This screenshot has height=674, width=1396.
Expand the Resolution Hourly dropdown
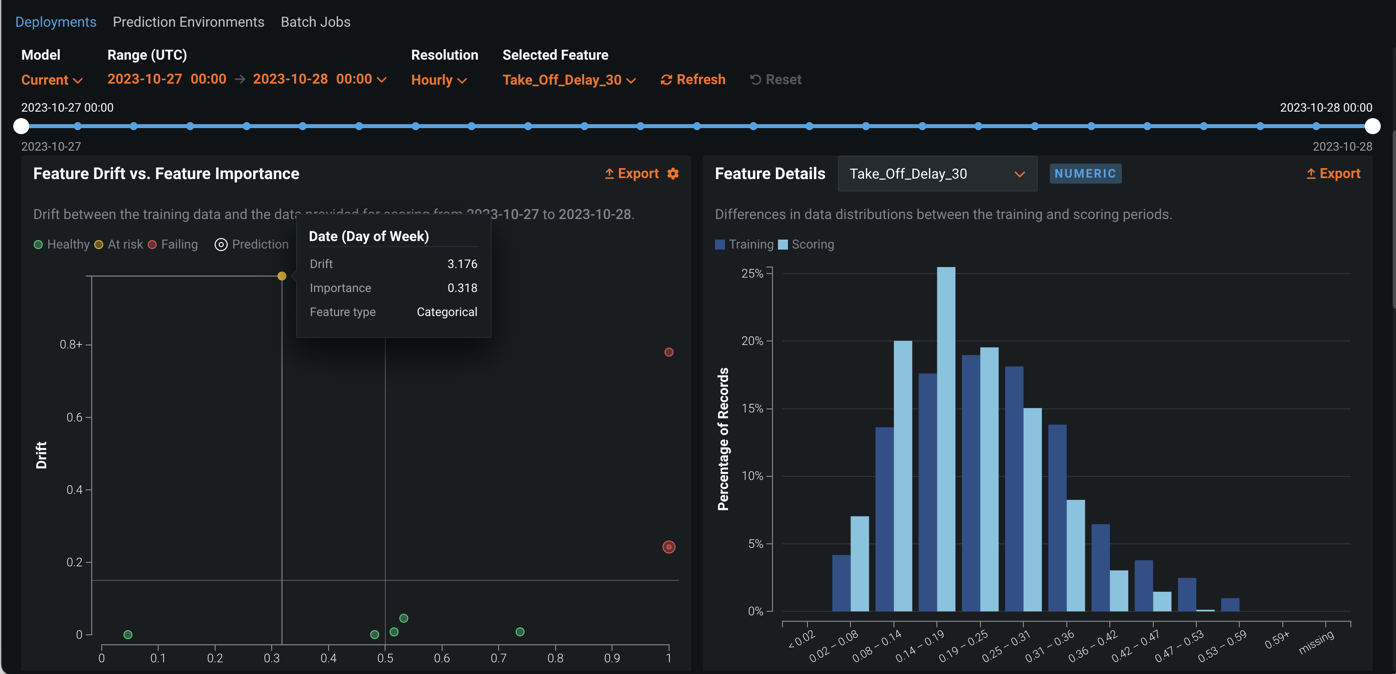pos(438,80)
